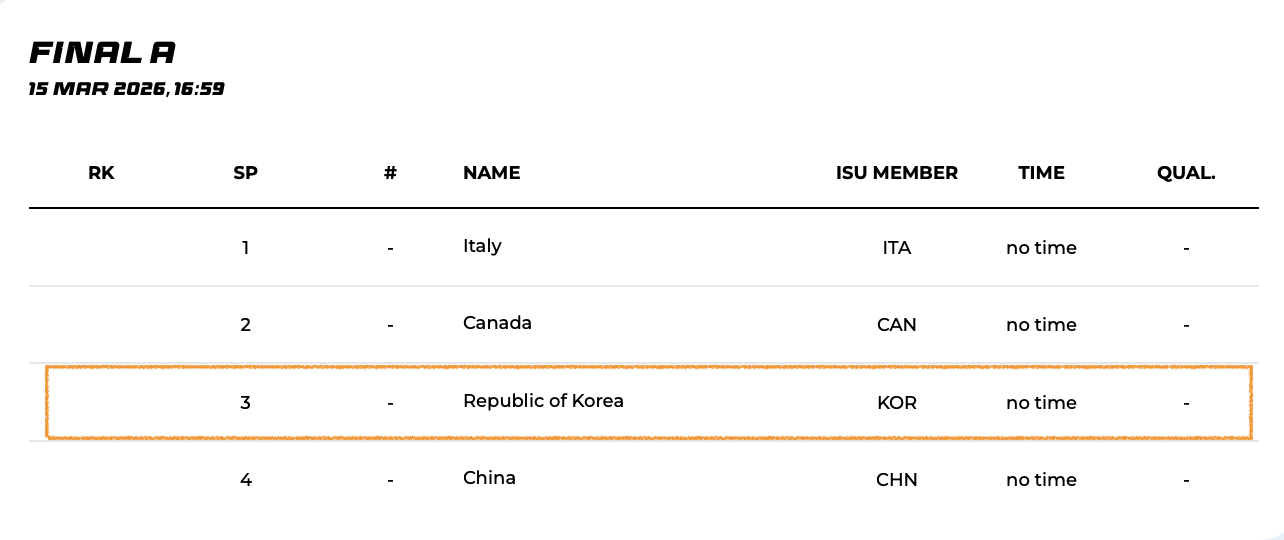Click the KOR member code

(x=896, y=403)
